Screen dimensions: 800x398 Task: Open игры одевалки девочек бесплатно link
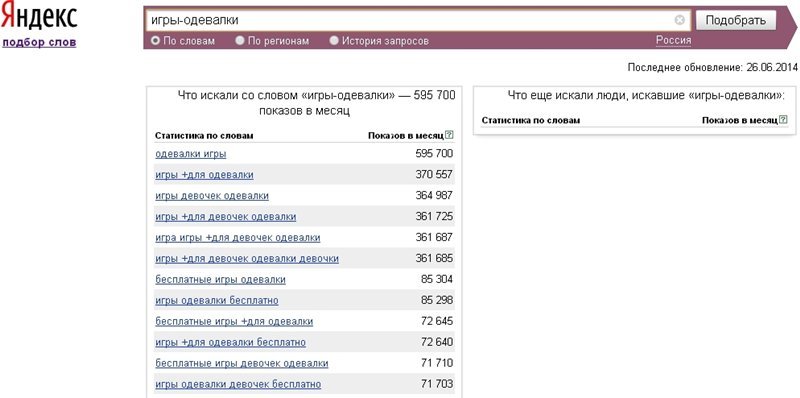click(238, 384)
